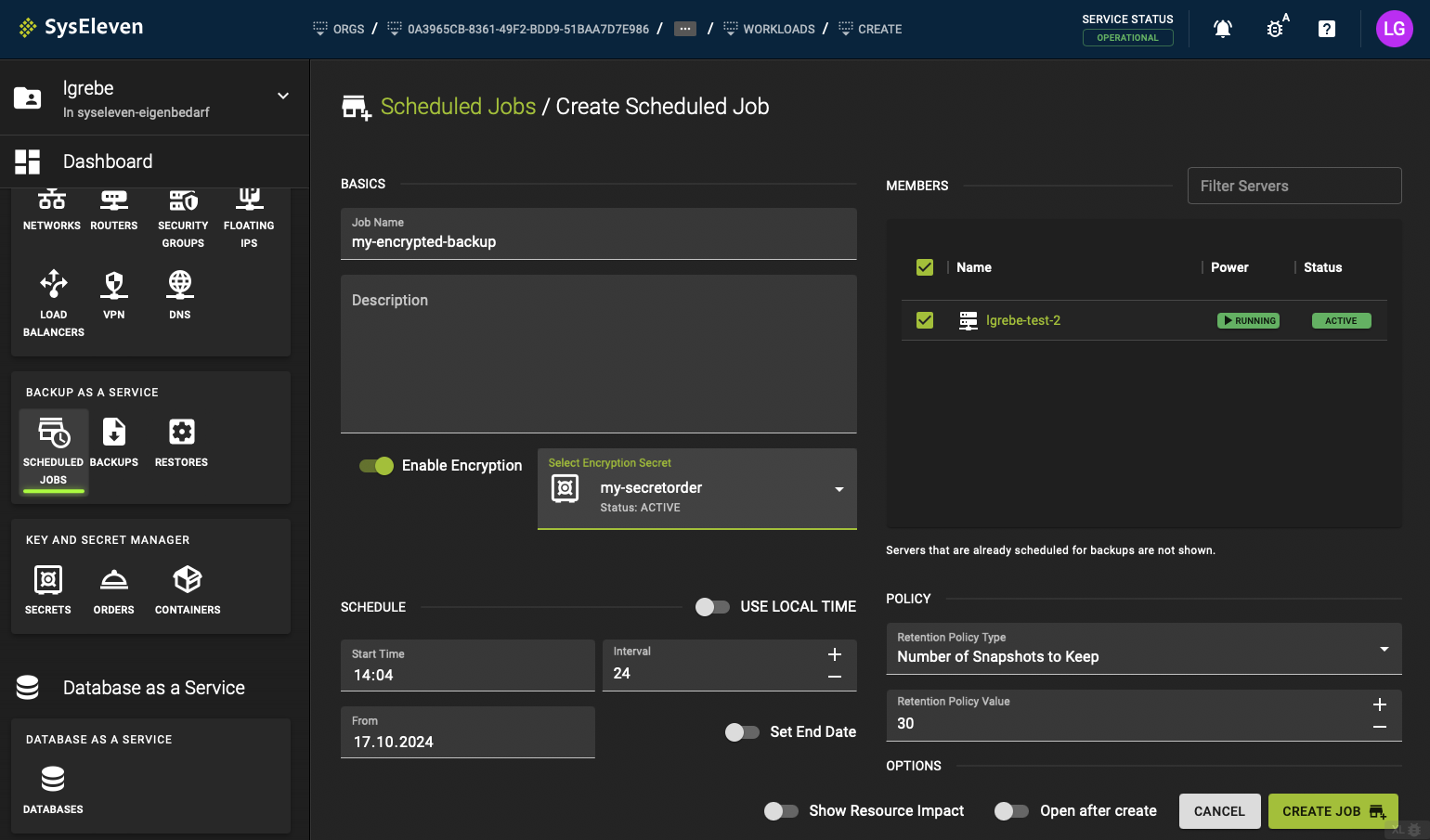
Task: Open the help question mark icon
Action: 1327,29
